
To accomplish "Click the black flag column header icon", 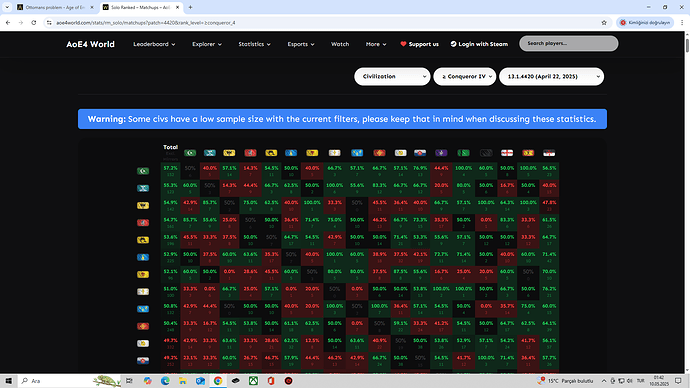I will point(486,153).
